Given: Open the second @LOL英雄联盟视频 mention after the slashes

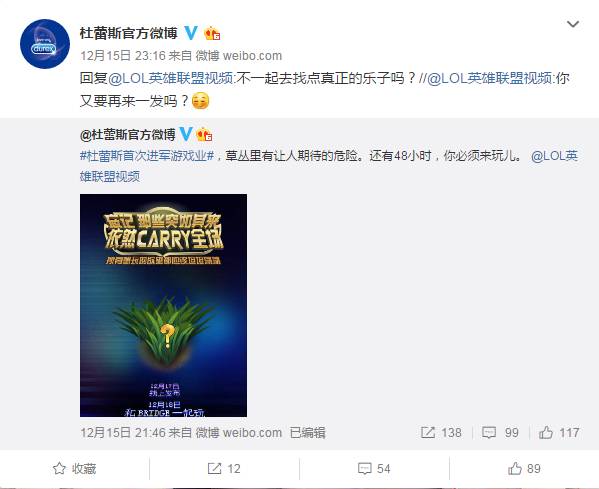Looking at the screenshot, I should [490, 78].
